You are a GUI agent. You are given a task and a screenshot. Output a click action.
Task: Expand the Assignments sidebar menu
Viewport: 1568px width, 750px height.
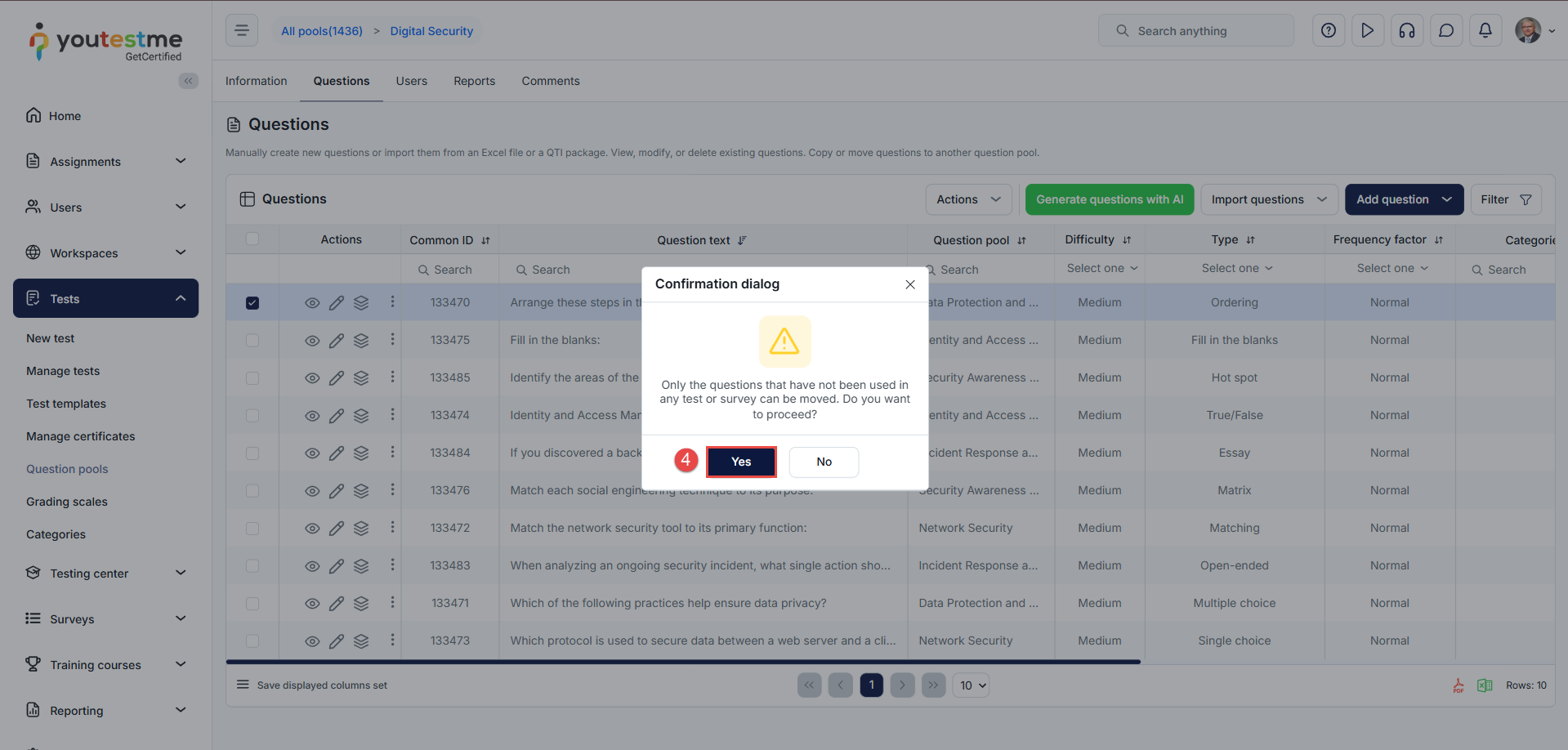coord(106,161)
